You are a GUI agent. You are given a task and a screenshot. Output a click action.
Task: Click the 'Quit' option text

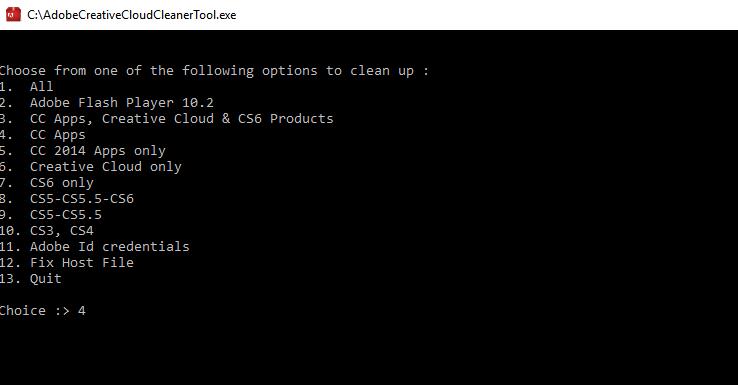(46, 279)
